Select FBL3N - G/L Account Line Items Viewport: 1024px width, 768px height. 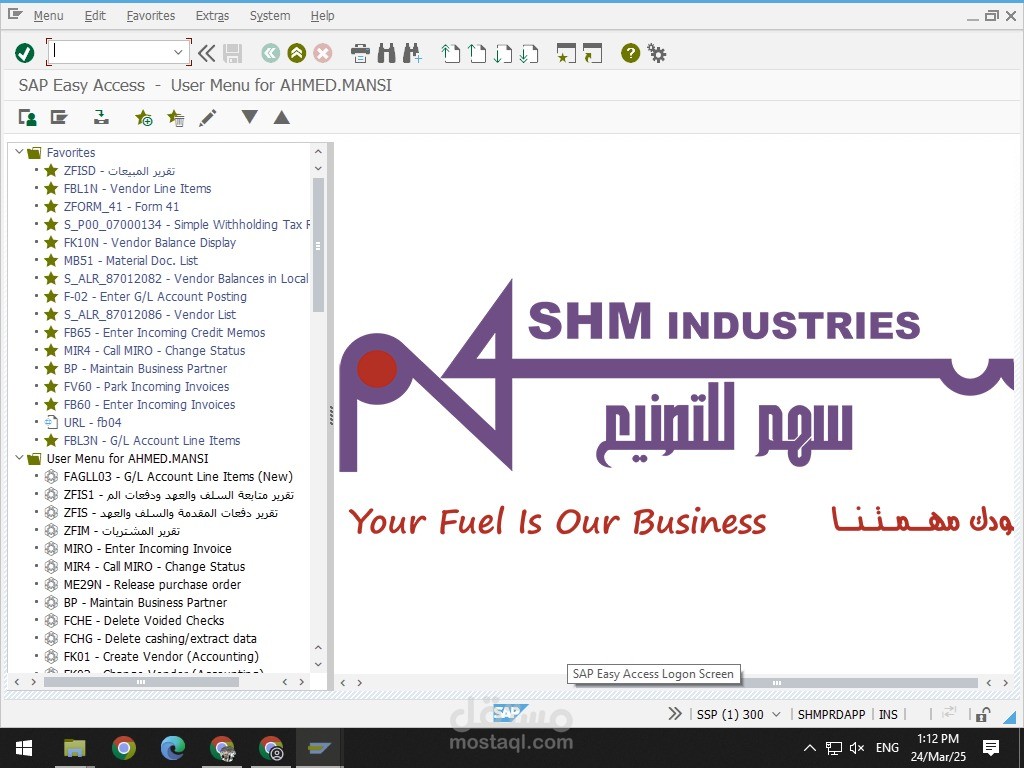click(152, 440)
